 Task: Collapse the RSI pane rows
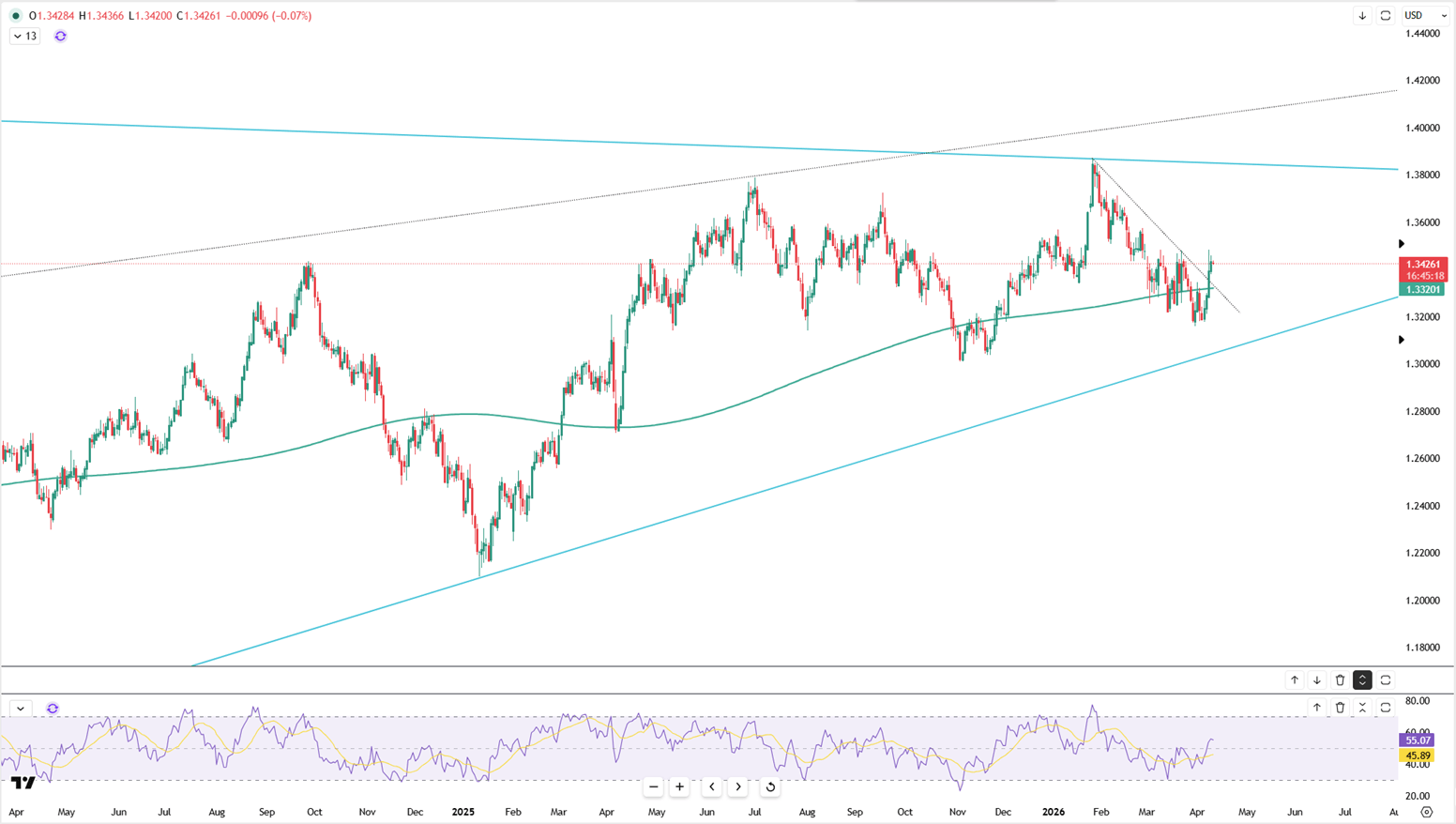click(x=1362, y=708)
